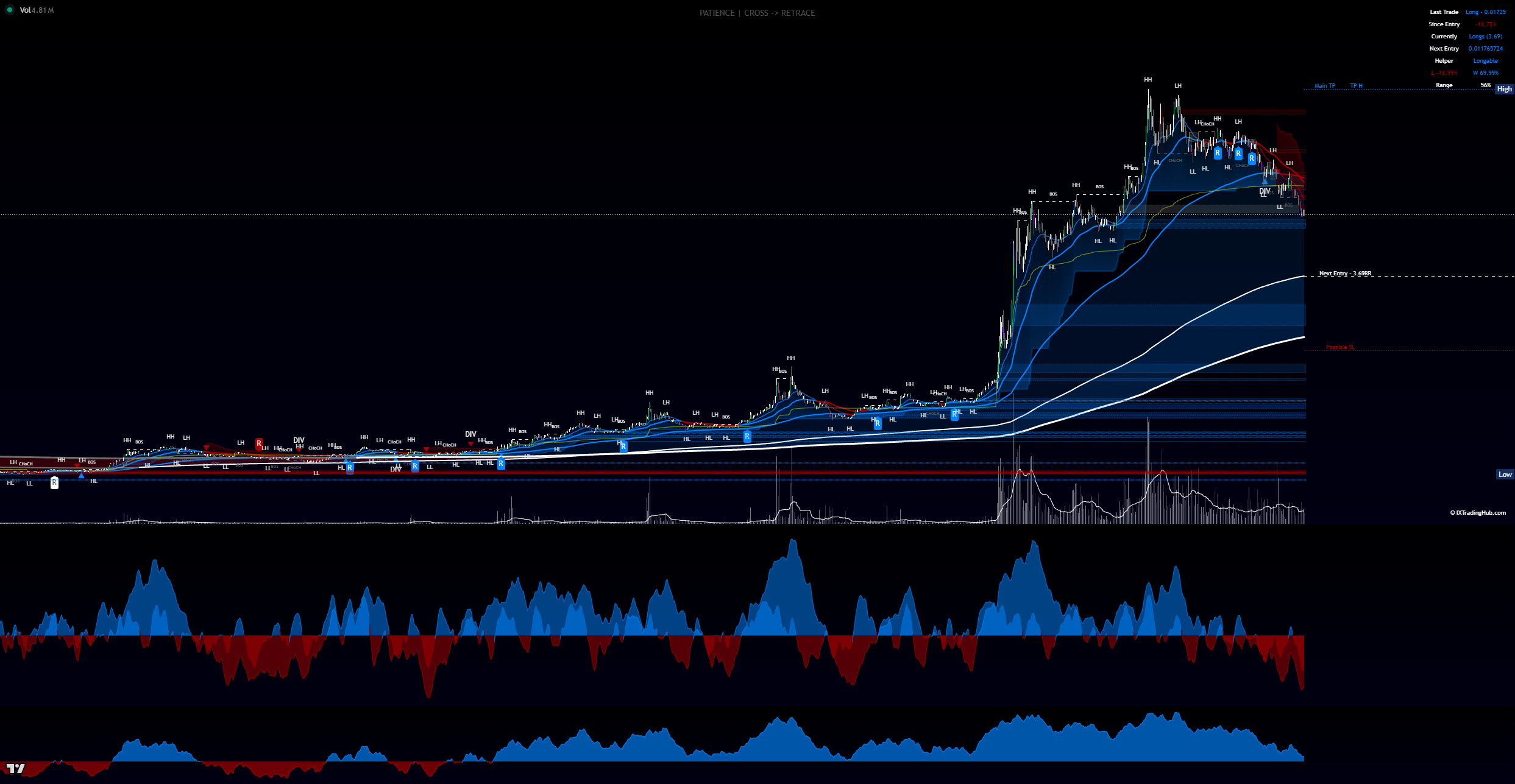
Task: Click the rightmost DIV label on chart
Action: click(1265, 191)
